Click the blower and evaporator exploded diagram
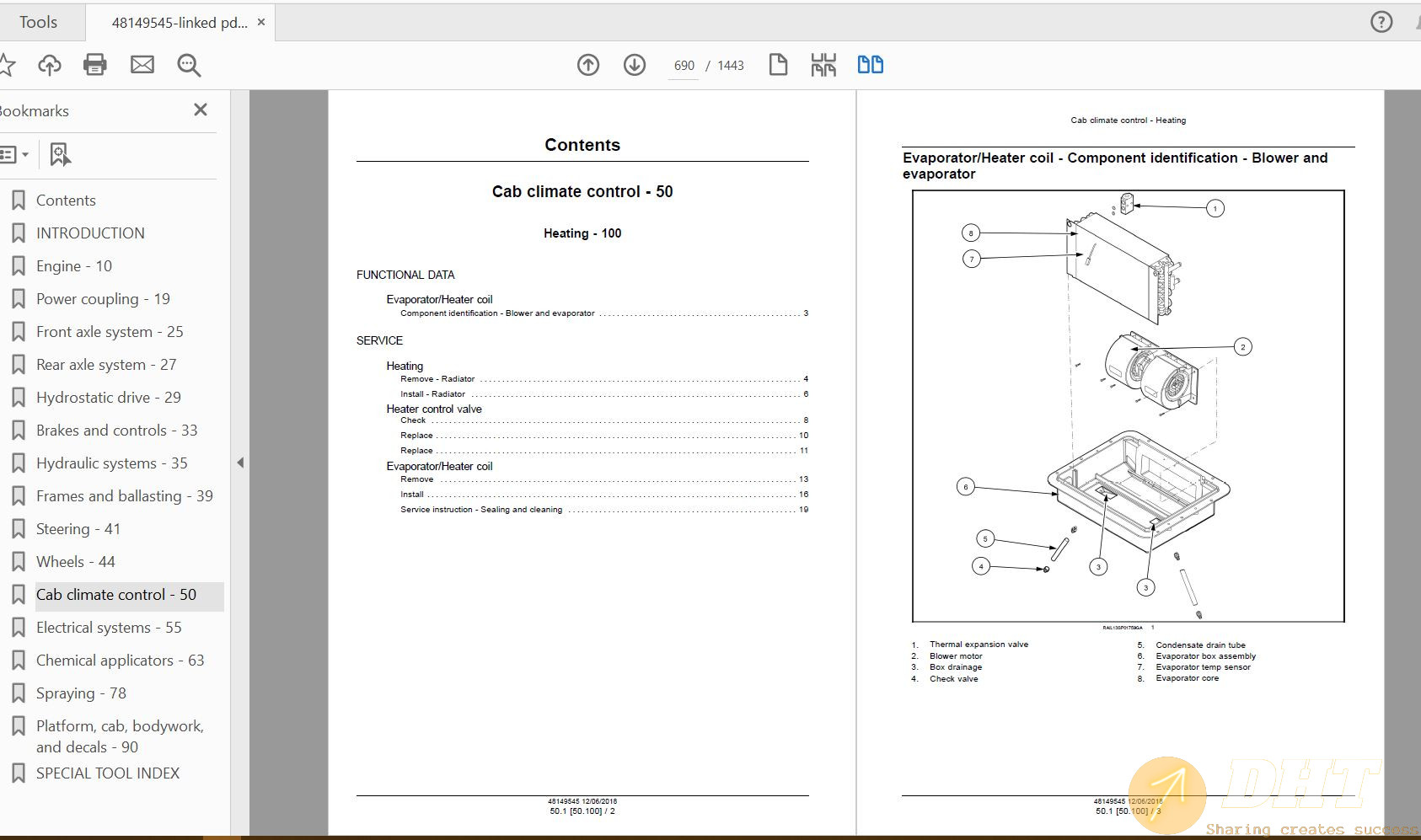The height and width of the screenshot is (840, 1421). [x=1128, y=406]
